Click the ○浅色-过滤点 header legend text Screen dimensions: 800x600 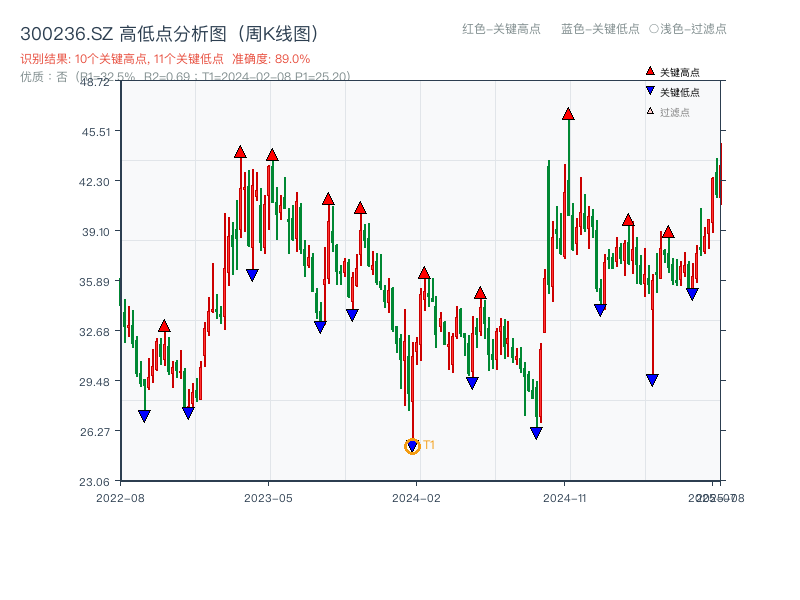click(x=688, y=29)
